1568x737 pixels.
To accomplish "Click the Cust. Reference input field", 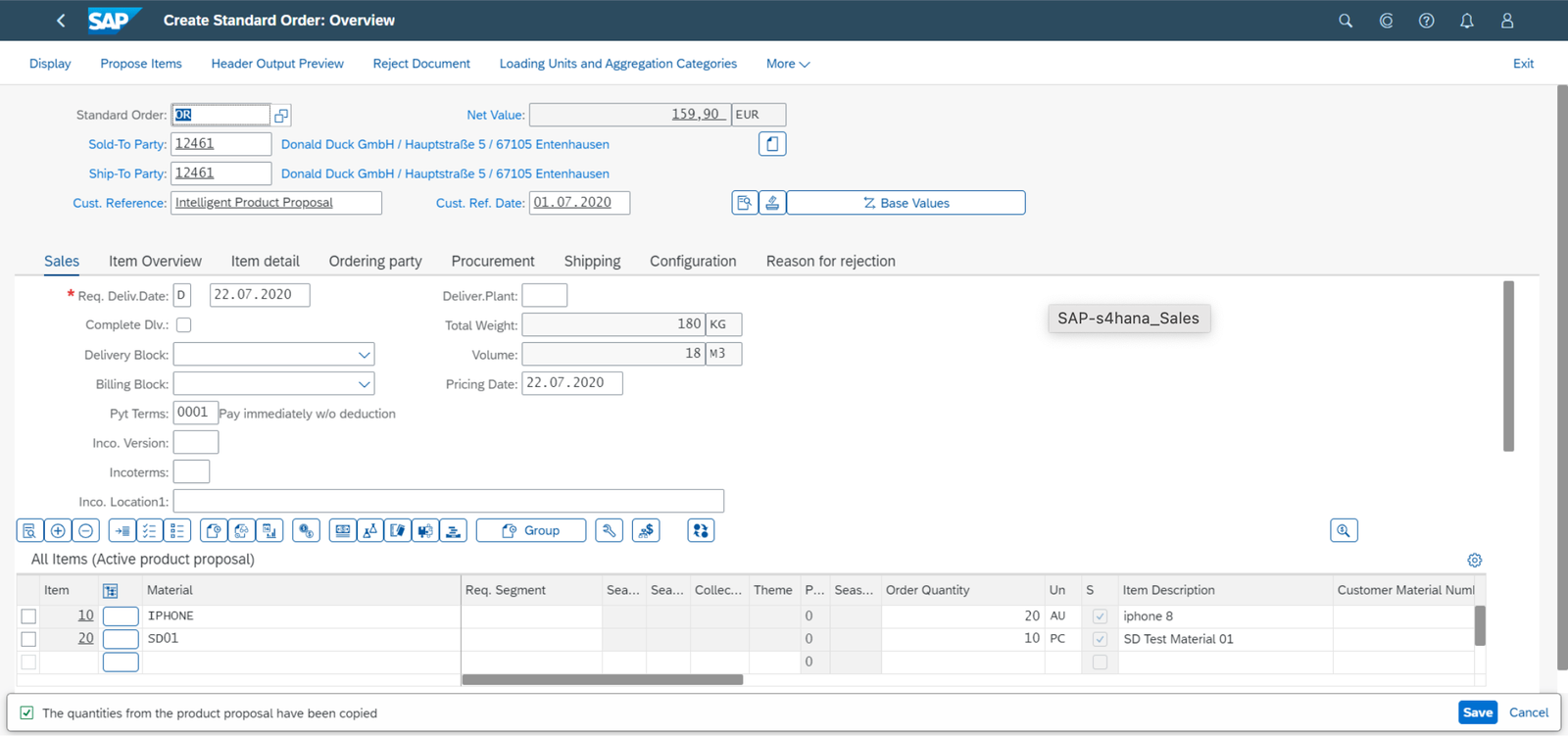I will click(276, 203).
